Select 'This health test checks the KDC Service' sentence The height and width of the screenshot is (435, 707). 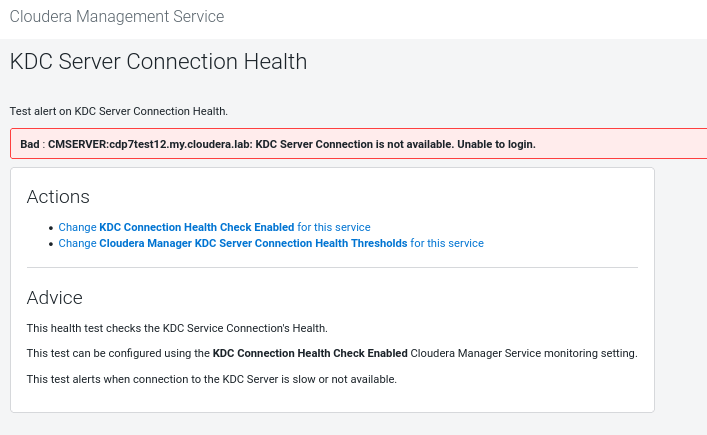click(177, 328)
